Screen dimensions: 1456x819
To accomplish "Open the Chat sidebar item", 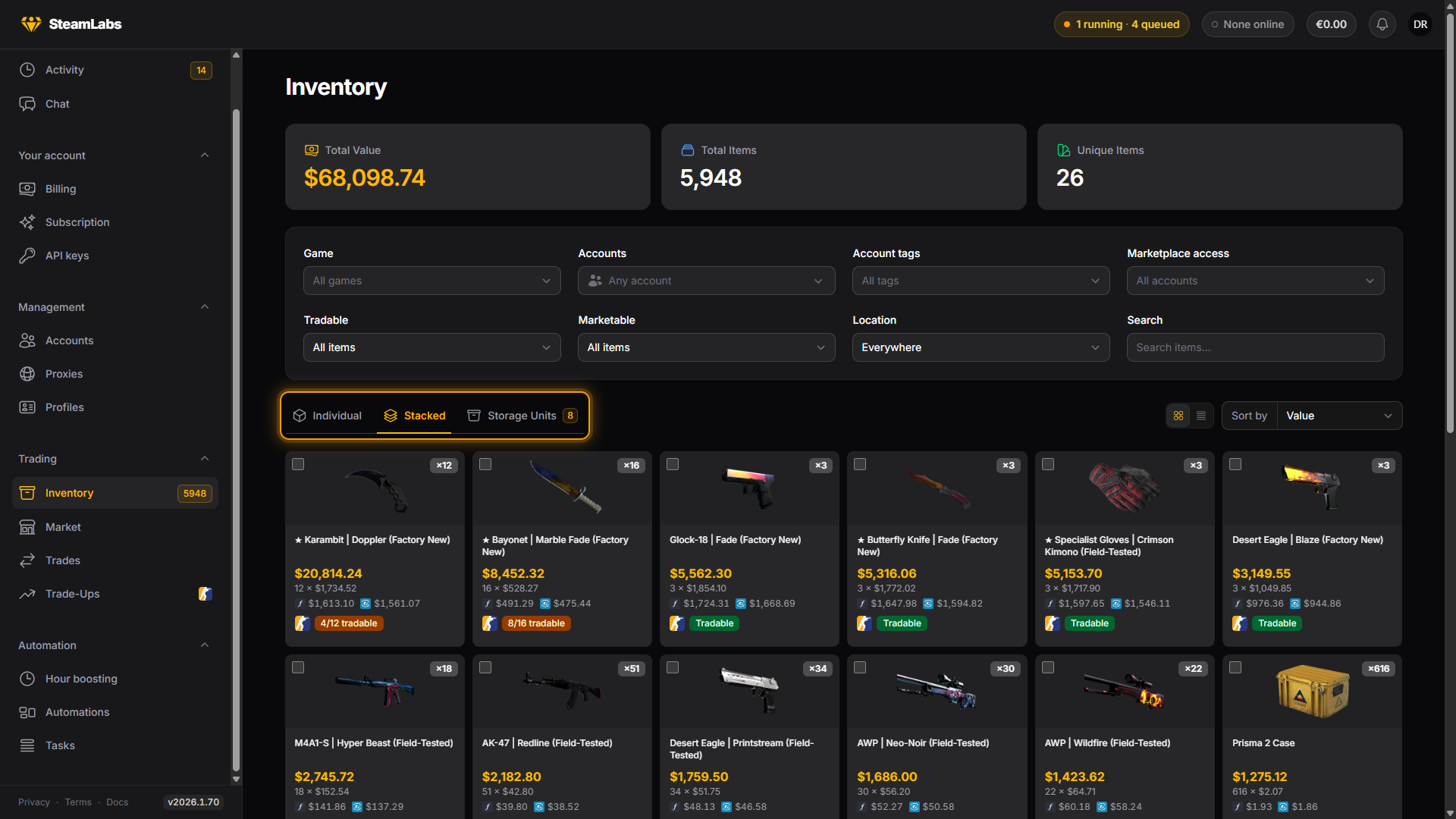I will (115, 104).
